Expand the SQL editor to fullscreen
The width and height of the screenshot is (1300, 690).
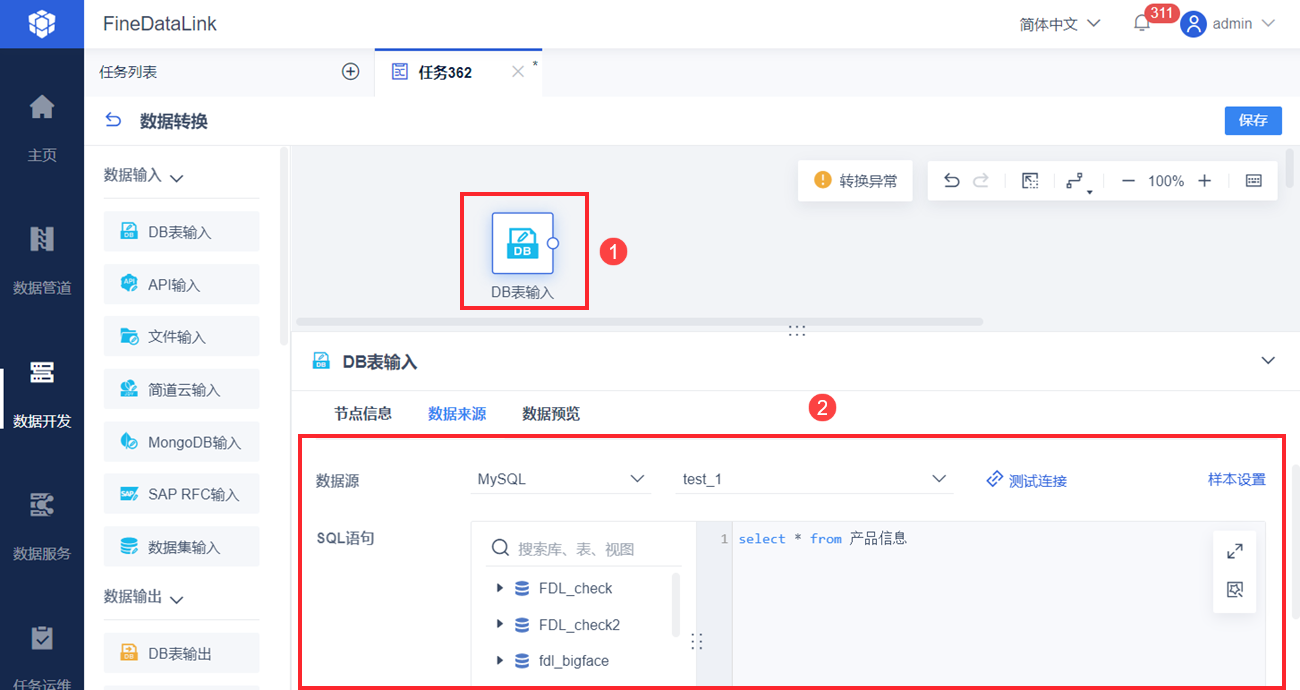[x=1235, y=551]
